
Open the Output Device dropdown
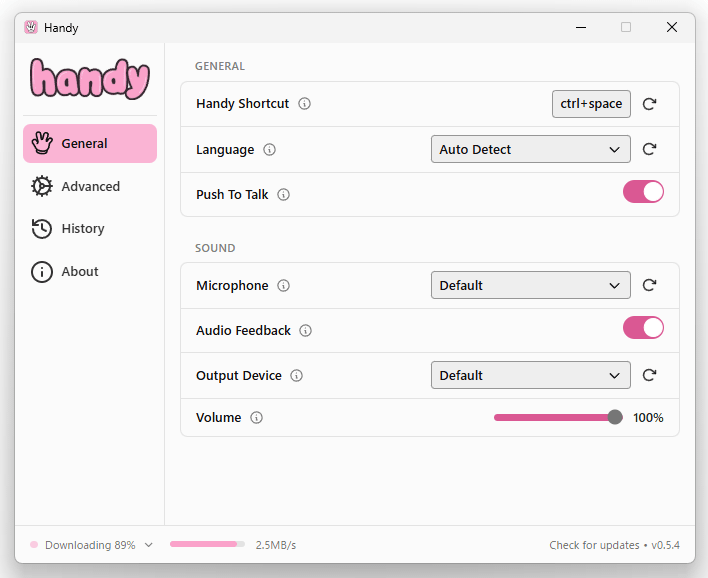click(530, 375)
